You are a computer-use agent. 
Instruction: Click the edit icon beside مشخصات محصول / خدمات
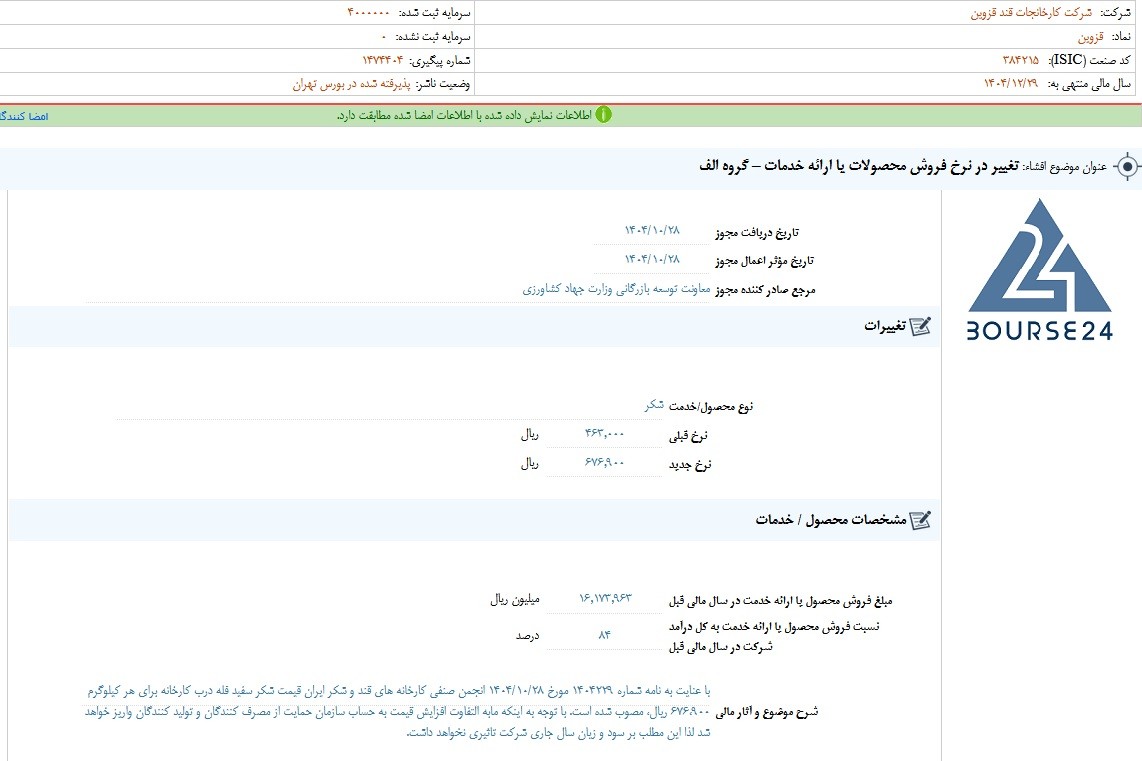[921, 520]
